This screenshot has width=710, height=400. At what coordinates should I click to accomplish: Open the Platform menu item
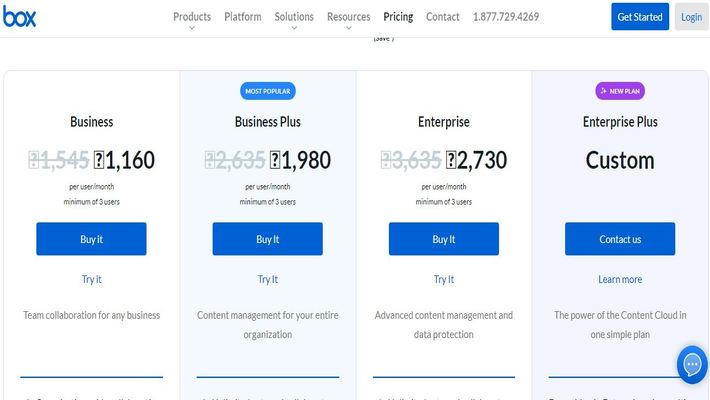pyautogui.click(x=243, y=17)
